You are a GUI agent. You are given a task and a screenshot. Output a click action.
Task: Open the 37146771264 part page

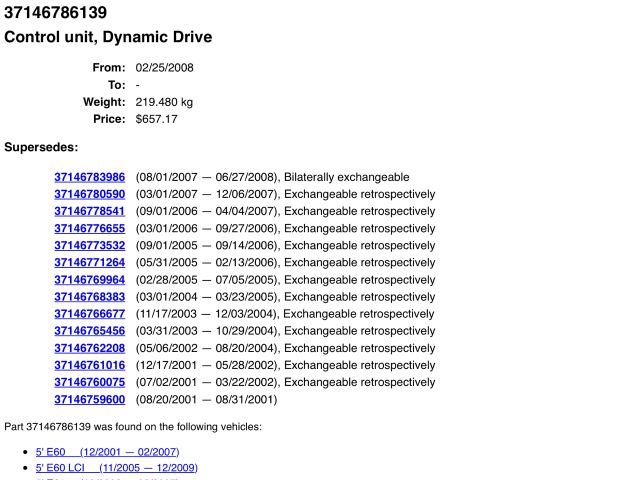[x=90, y=262]
